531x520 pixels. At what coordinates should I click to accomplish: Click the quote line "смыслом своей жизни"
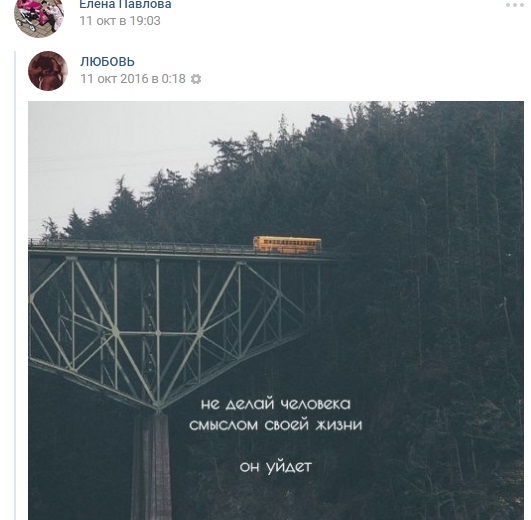(276, 425)
